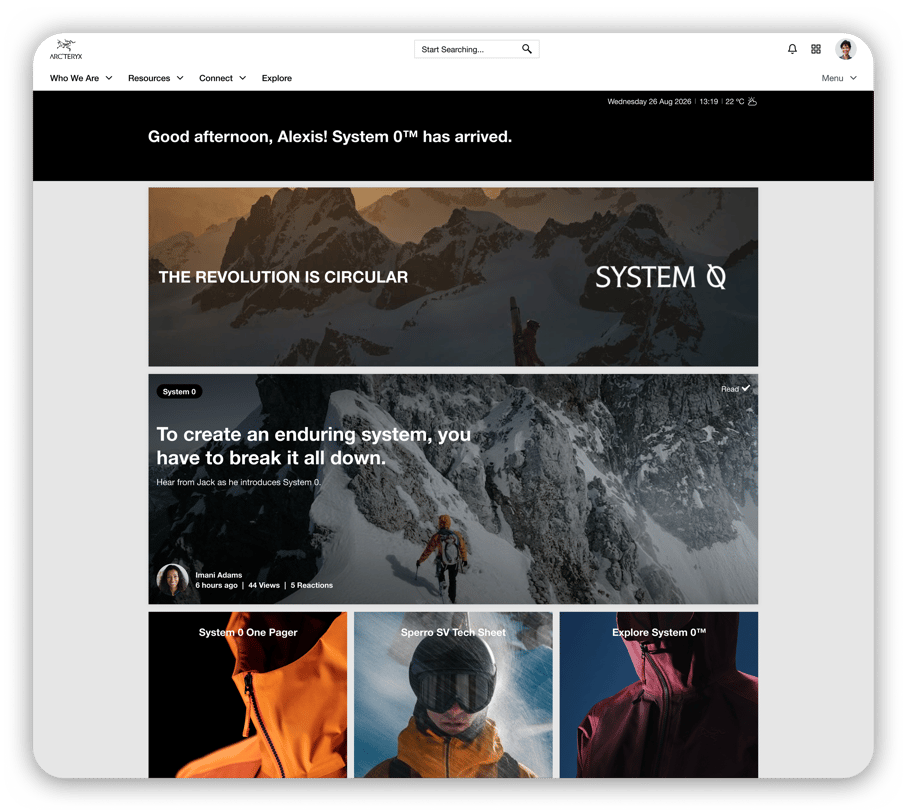906x811 pixels.
Task: Click the Good afternoon, Alexis greeting
Action: (330, 137)
